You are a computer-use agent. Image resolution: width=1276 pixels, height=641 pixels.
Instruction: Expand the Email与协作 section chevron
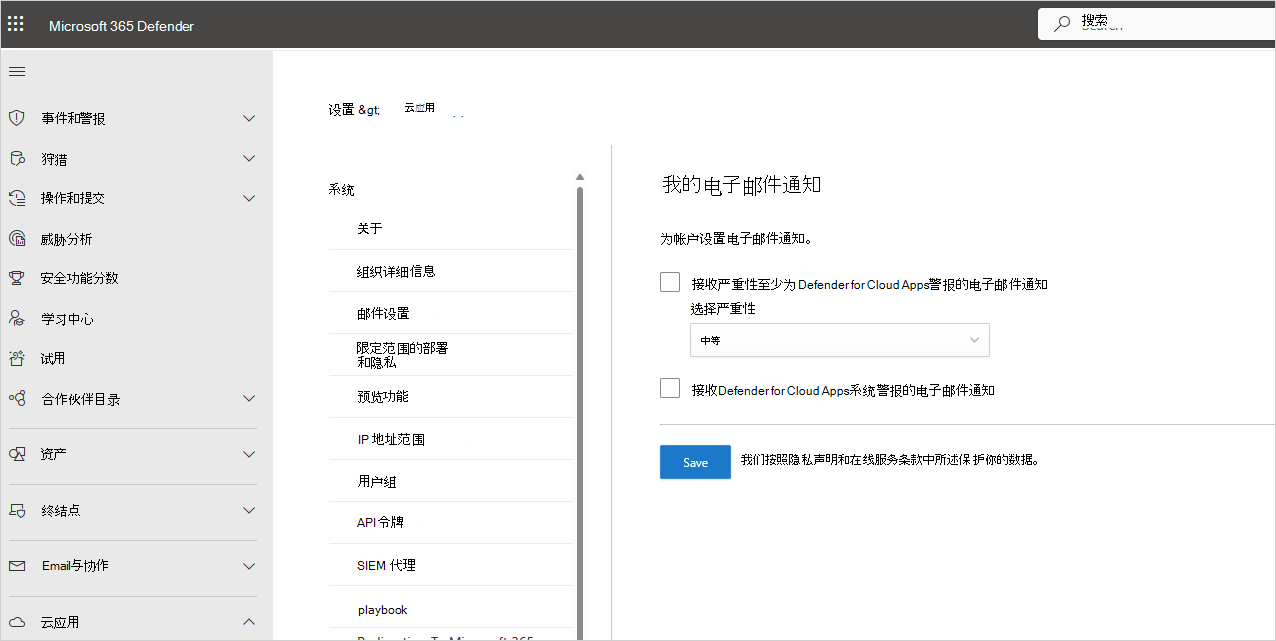tap(249, 566)
